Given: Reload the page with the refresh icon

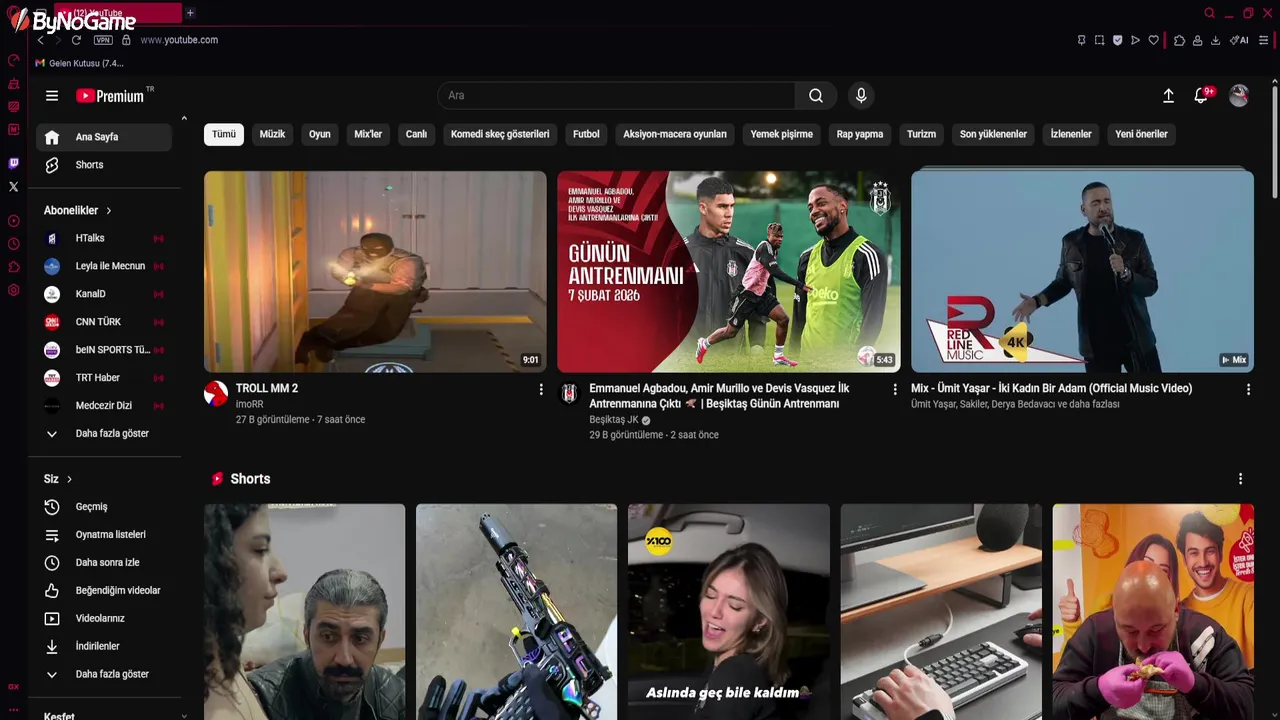Looking at the screenshot, I should (76, 40).
